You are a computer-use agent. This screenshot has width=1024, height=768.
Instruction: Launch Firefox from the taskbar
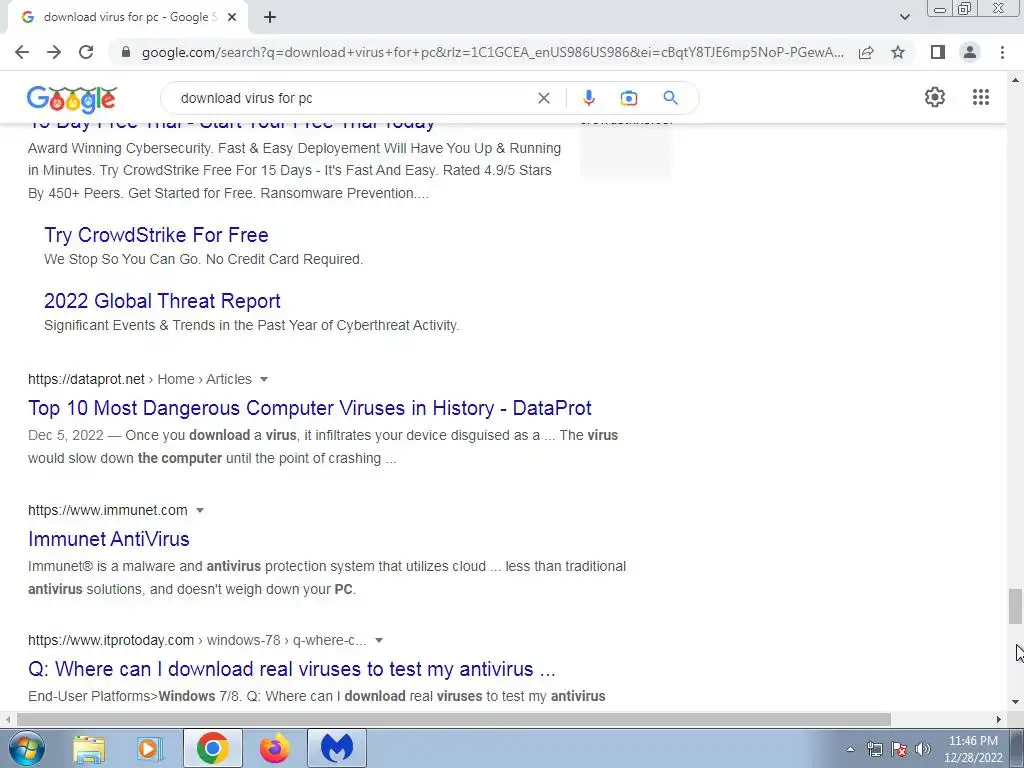[274, 748]
